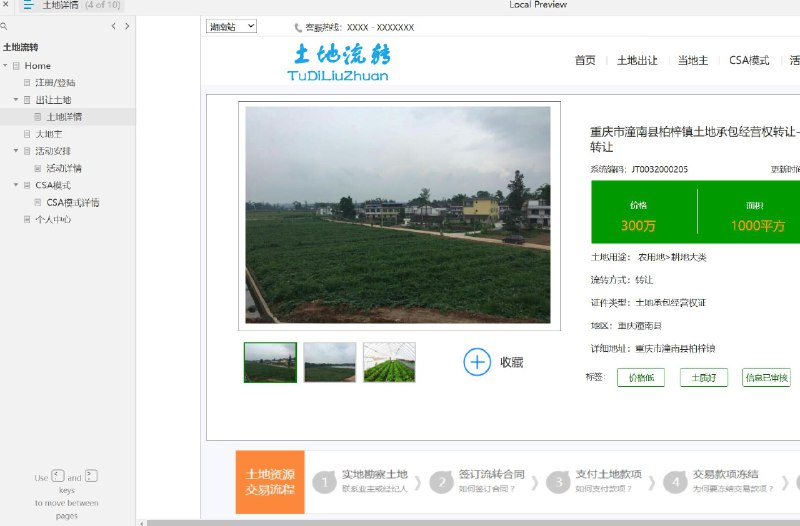
Task: Click page icon beside 大地主
Action: point(27,134)
